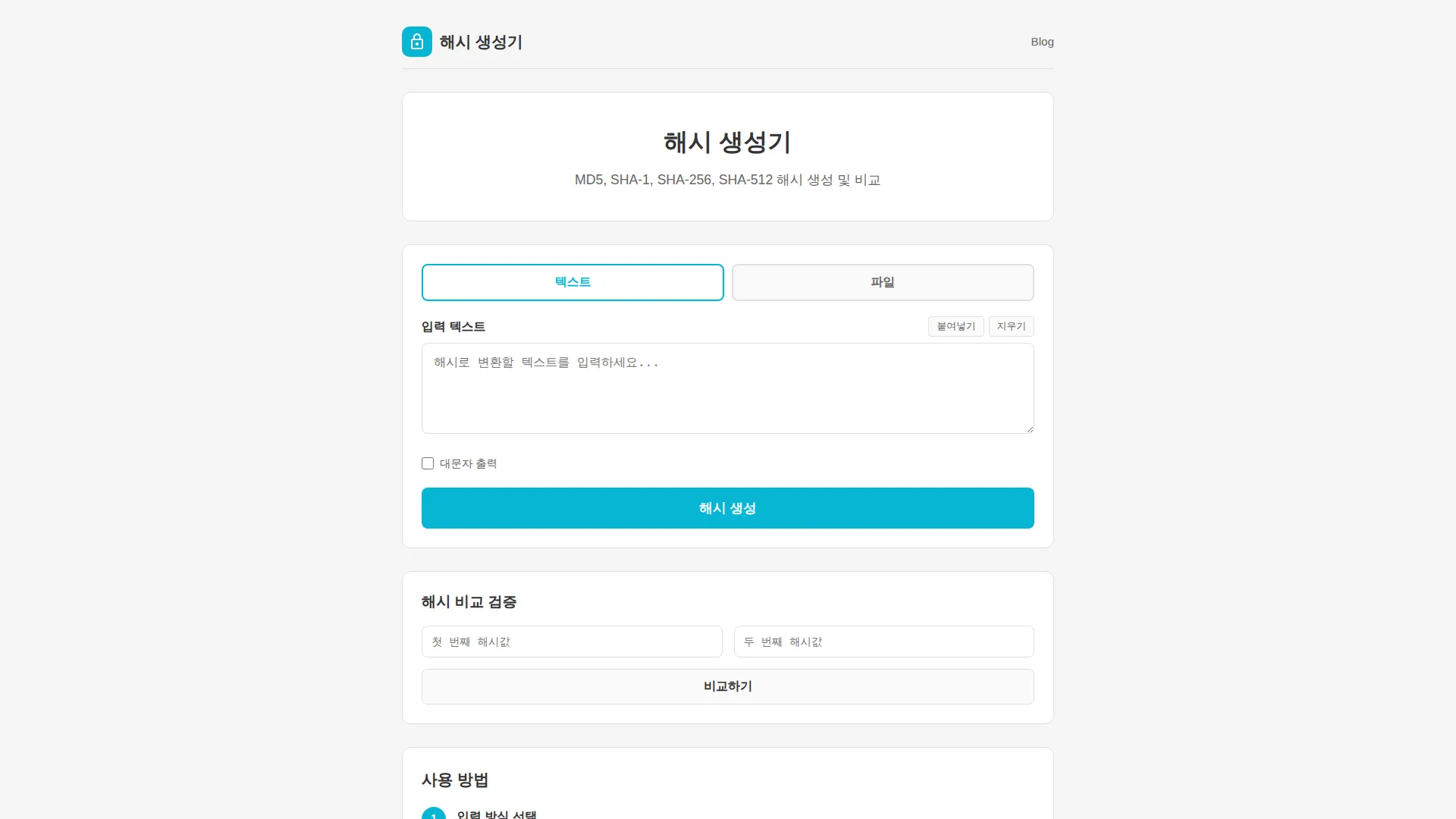Click the 붙여넣기 button

pos(955,326)
